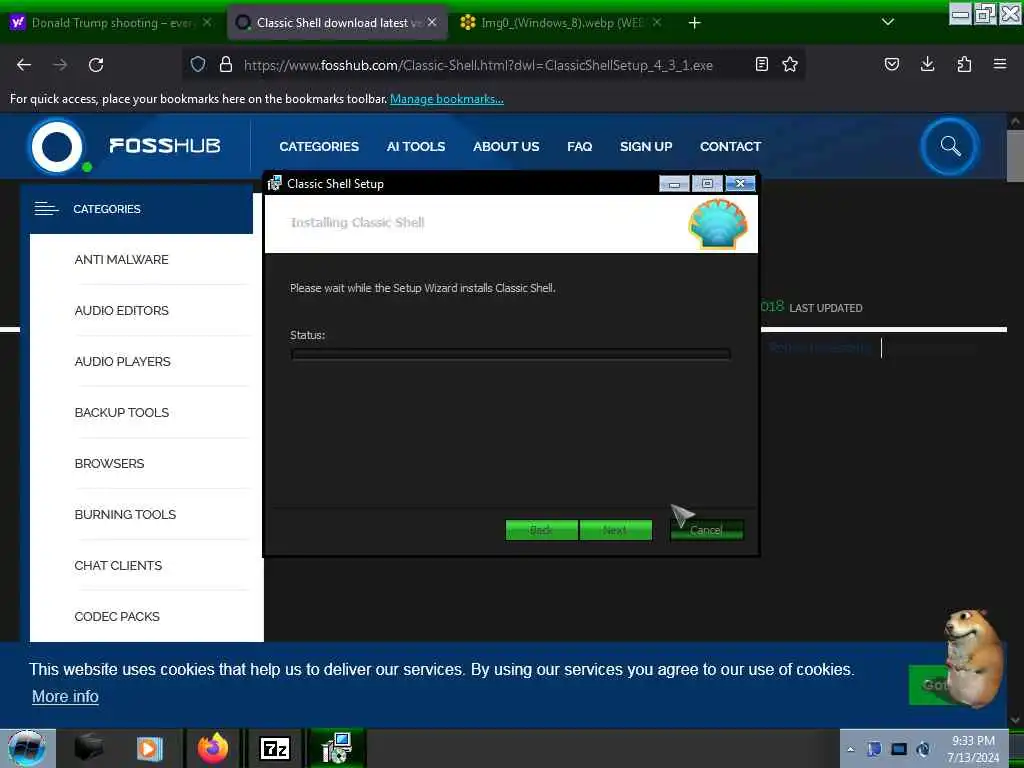Viewport: 1024px width, 768px height.
Task: Toggle reader view icon in address bar
Action: [761, 64]
